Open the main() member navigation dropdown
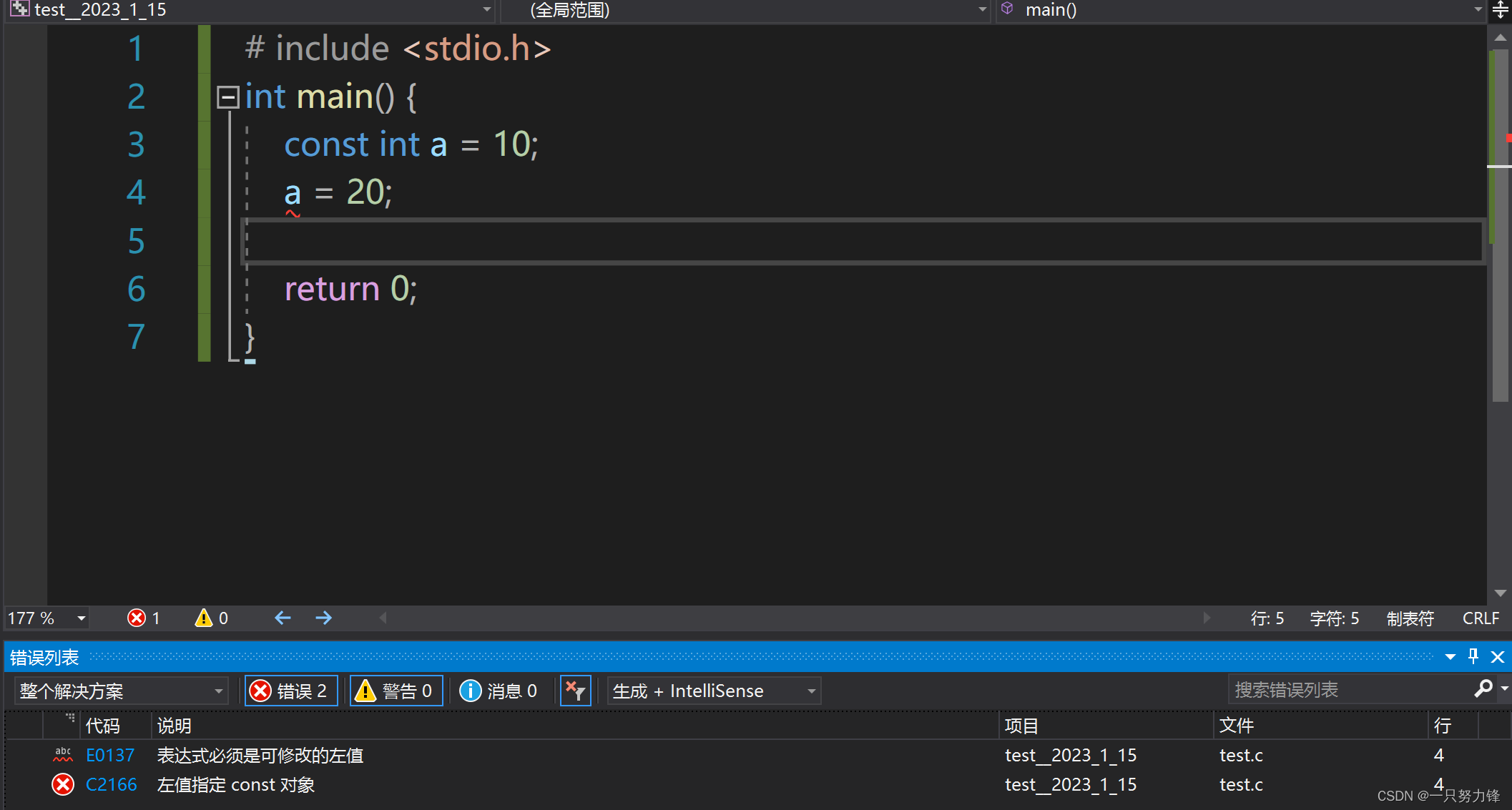1512x810 pixels. pyautogui.click(x=1241, y=10)
